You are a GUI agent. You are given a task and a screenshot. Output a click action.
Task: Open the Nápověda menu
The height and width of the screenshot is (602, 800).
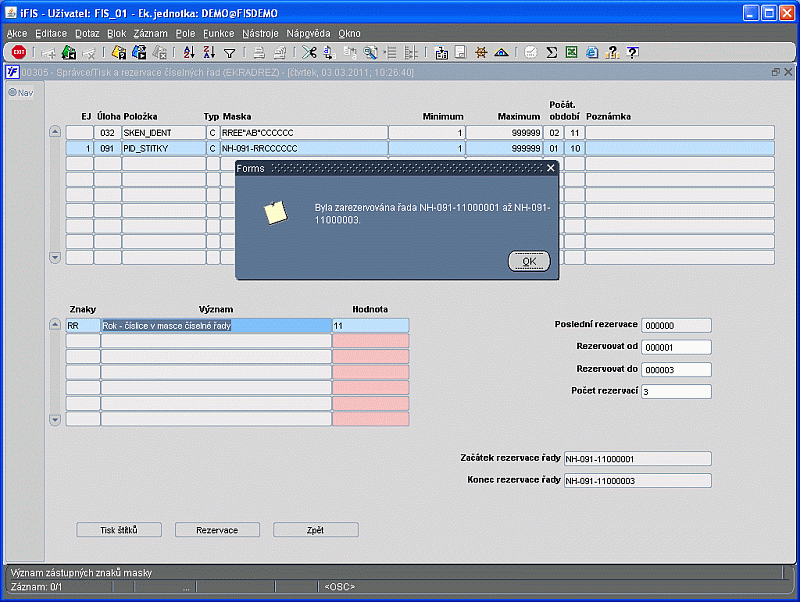coord(308,34)
